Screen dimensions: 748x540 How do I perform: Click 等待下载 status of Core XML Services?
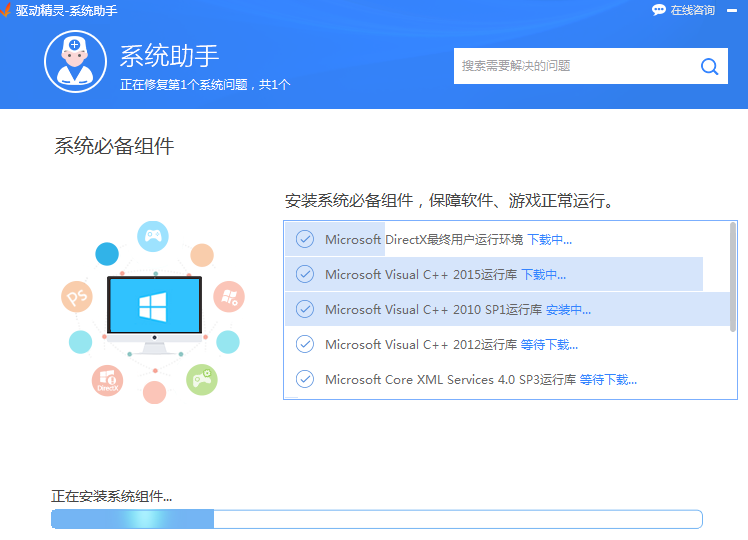point(608,380)
